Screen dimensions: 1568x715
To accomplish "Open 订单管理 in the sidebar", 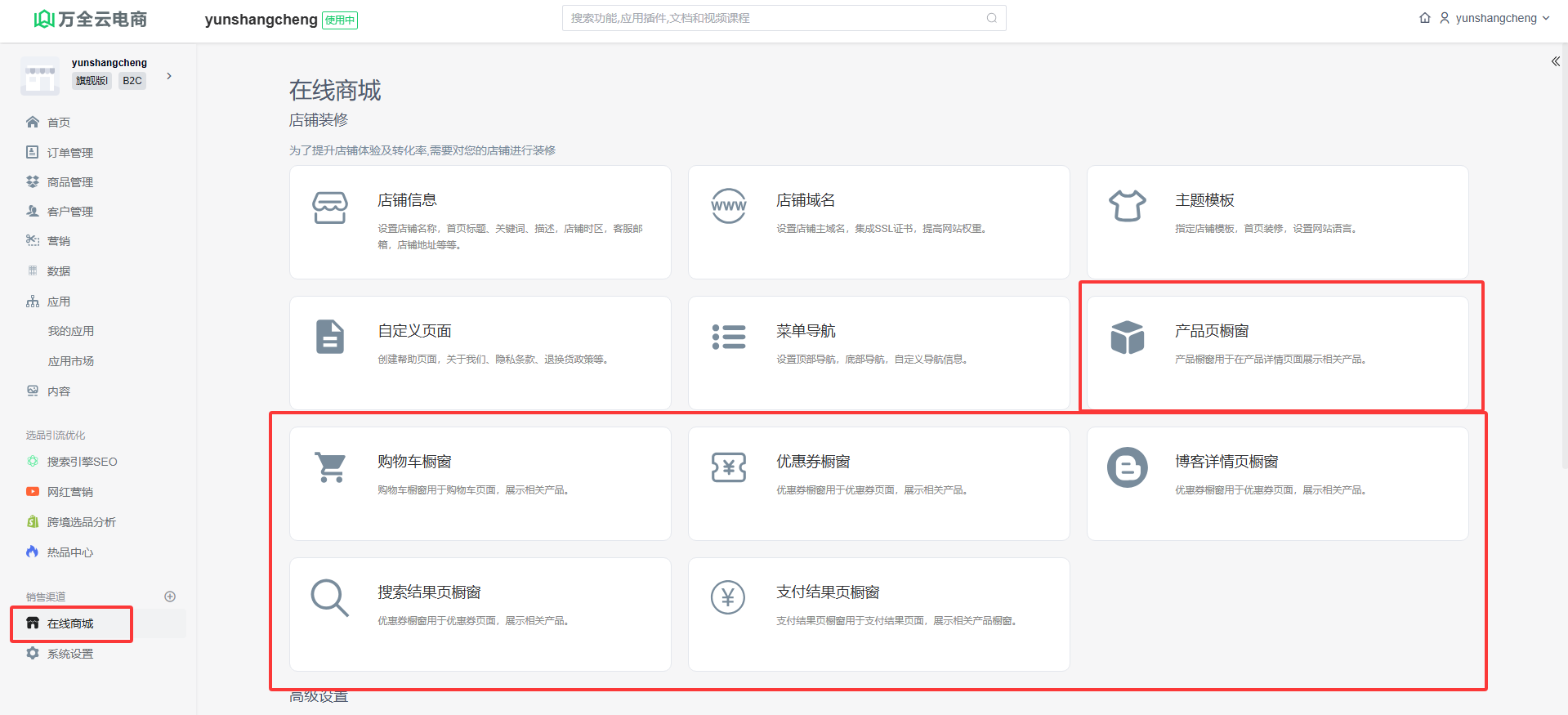I will (x=70, y=153).
